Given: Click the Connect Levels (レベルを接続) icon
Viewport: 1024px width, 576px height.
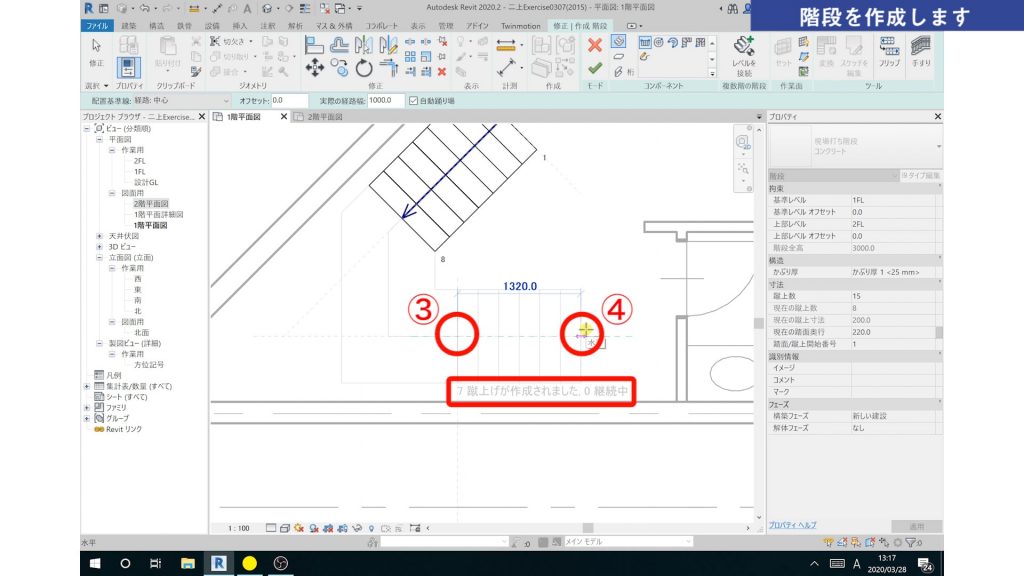Looking at the screenshot, I should point(743,50).
